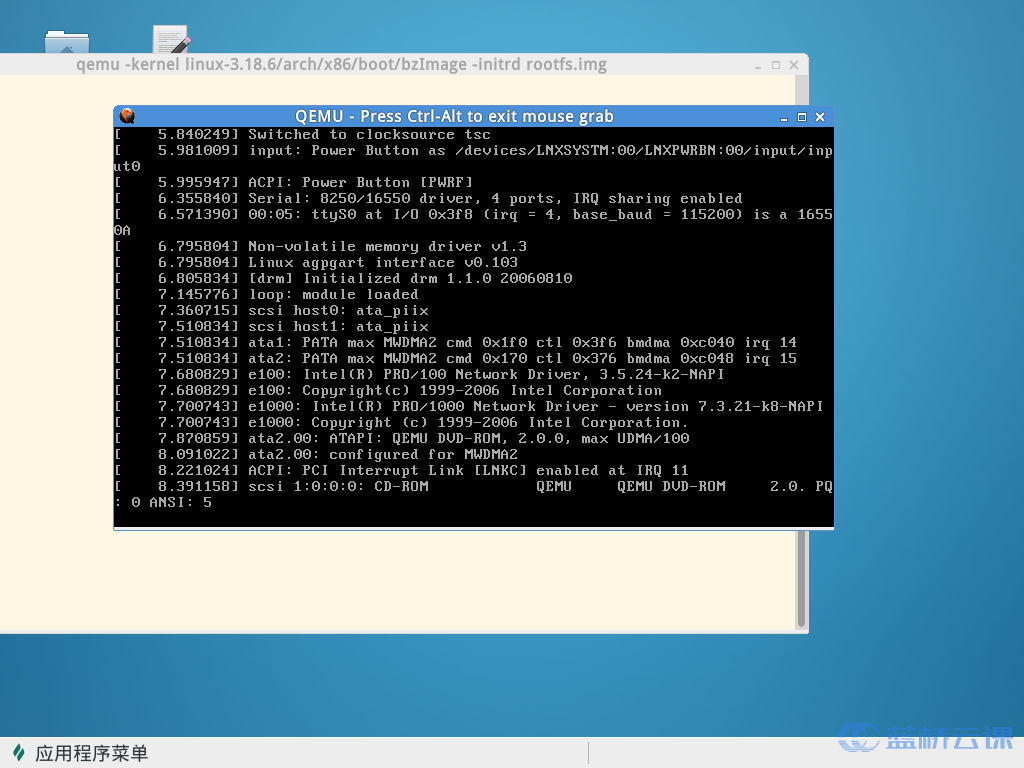This screenshot has width=1024, height=768.
Task: Maximize the qemu -kernel terminal window
Action: pyautogui.click(x=776, y=65)
